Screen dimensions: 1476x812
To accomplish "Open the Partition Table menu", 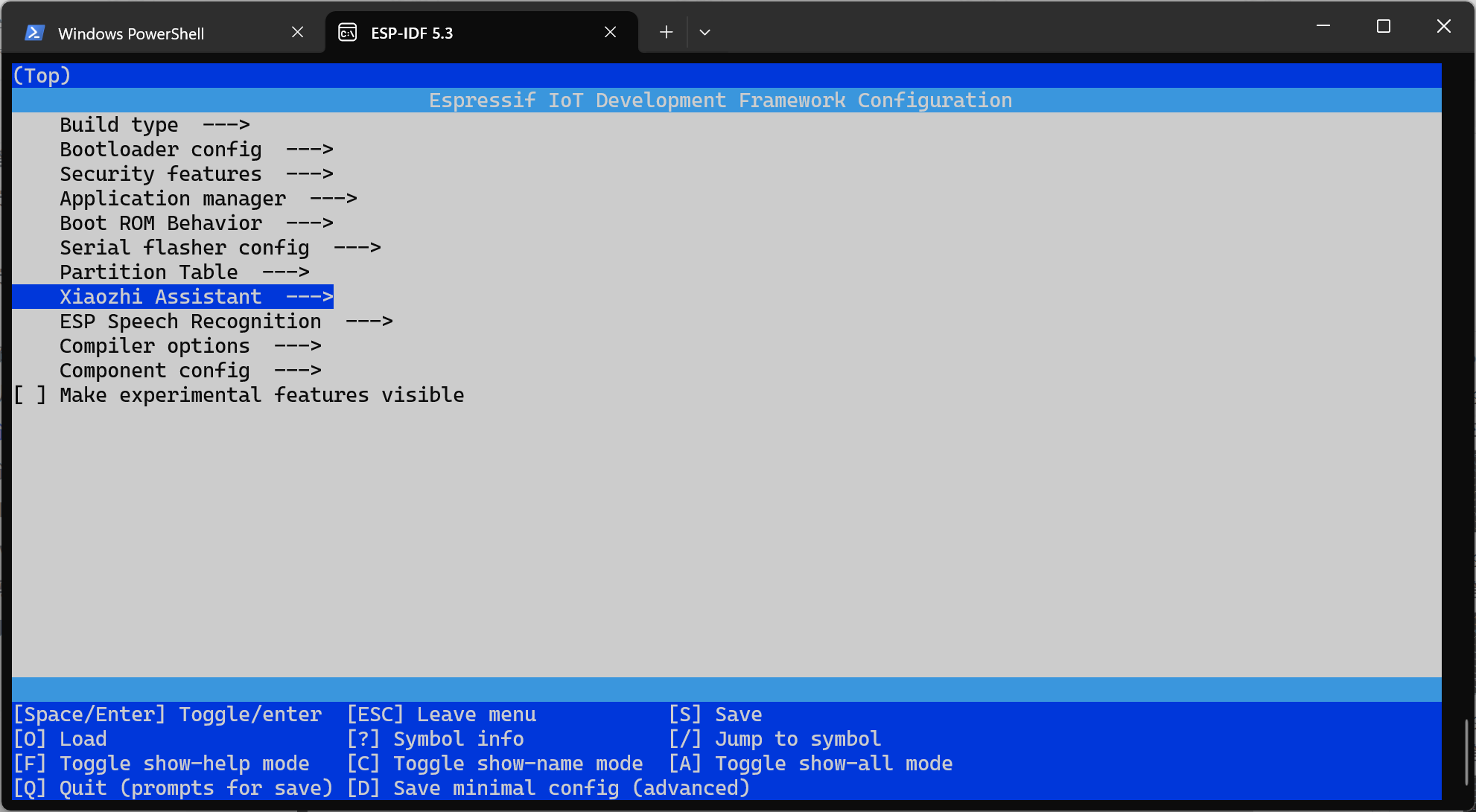I will coord(185,272).
